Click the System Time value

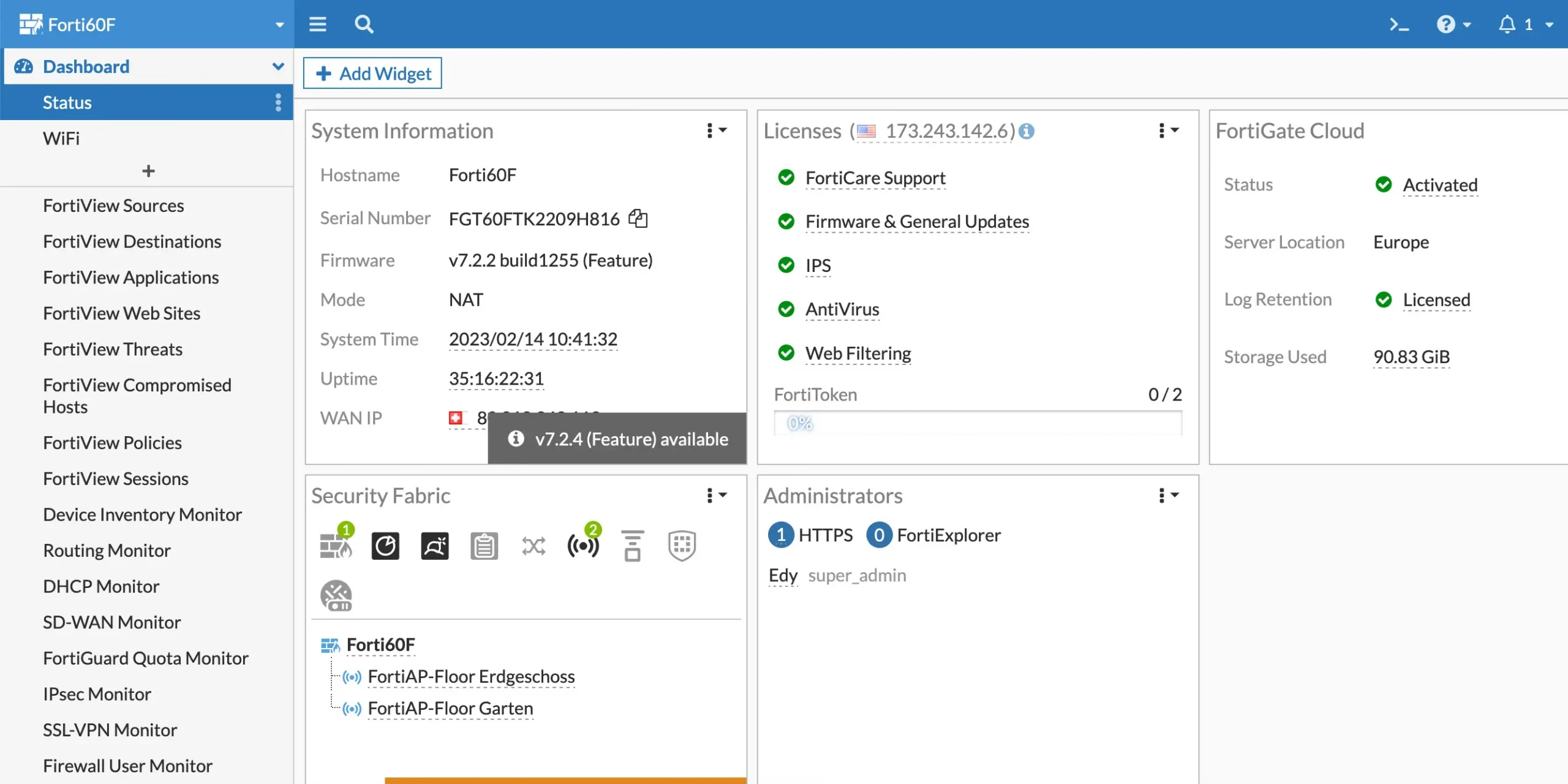pos(533,339)
